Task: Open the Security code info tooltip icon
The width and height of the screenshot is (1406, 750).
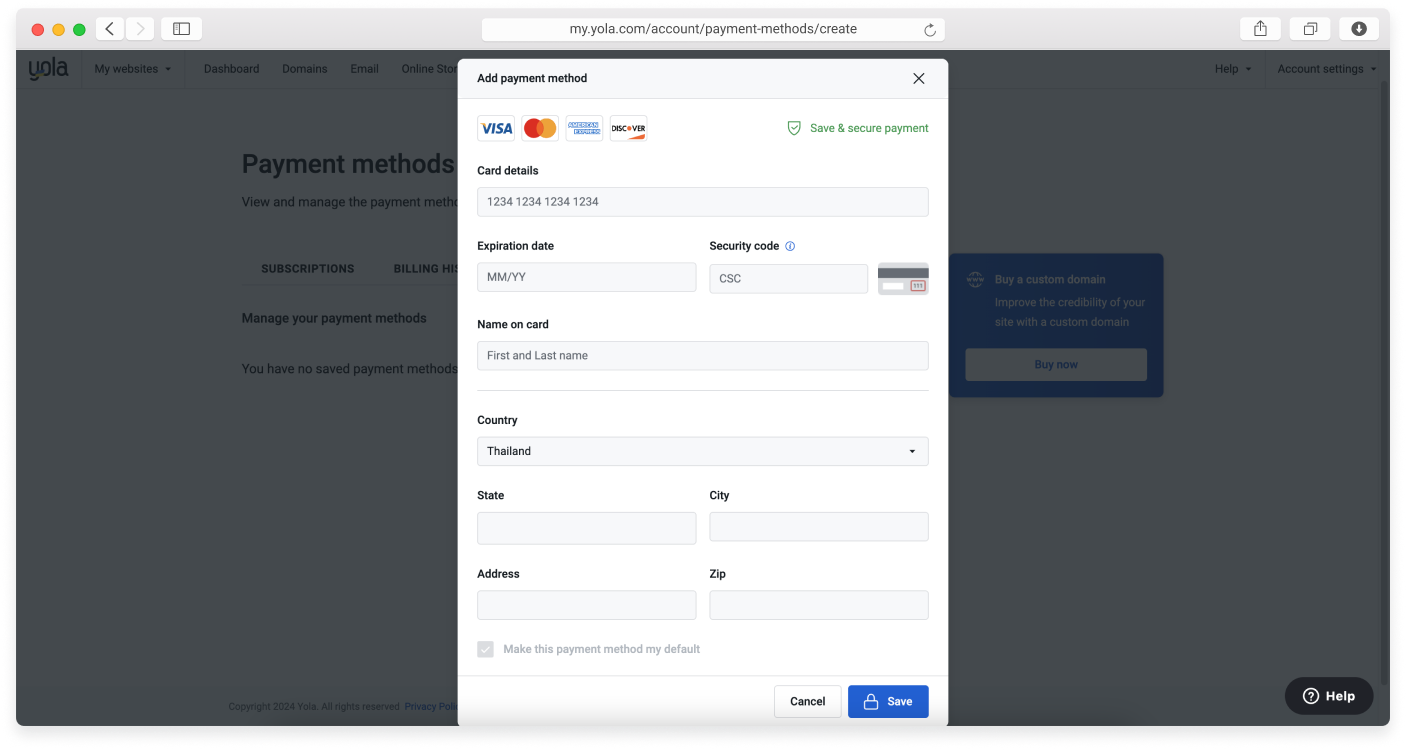Action: 790,245
